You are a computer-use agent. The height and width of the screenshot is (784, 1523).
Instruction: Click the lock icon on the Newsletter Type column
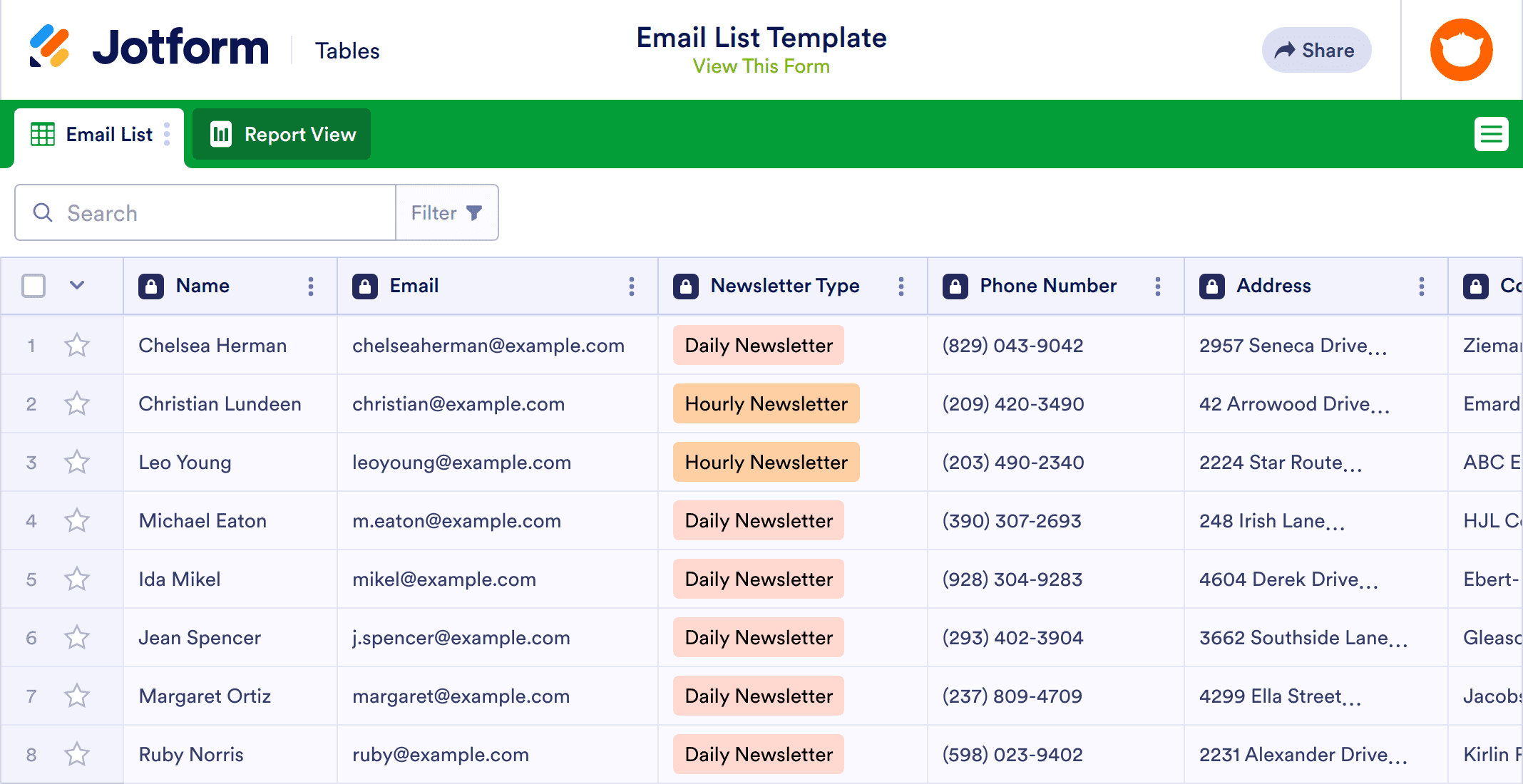pyautogui.click(x=686, y=286)
